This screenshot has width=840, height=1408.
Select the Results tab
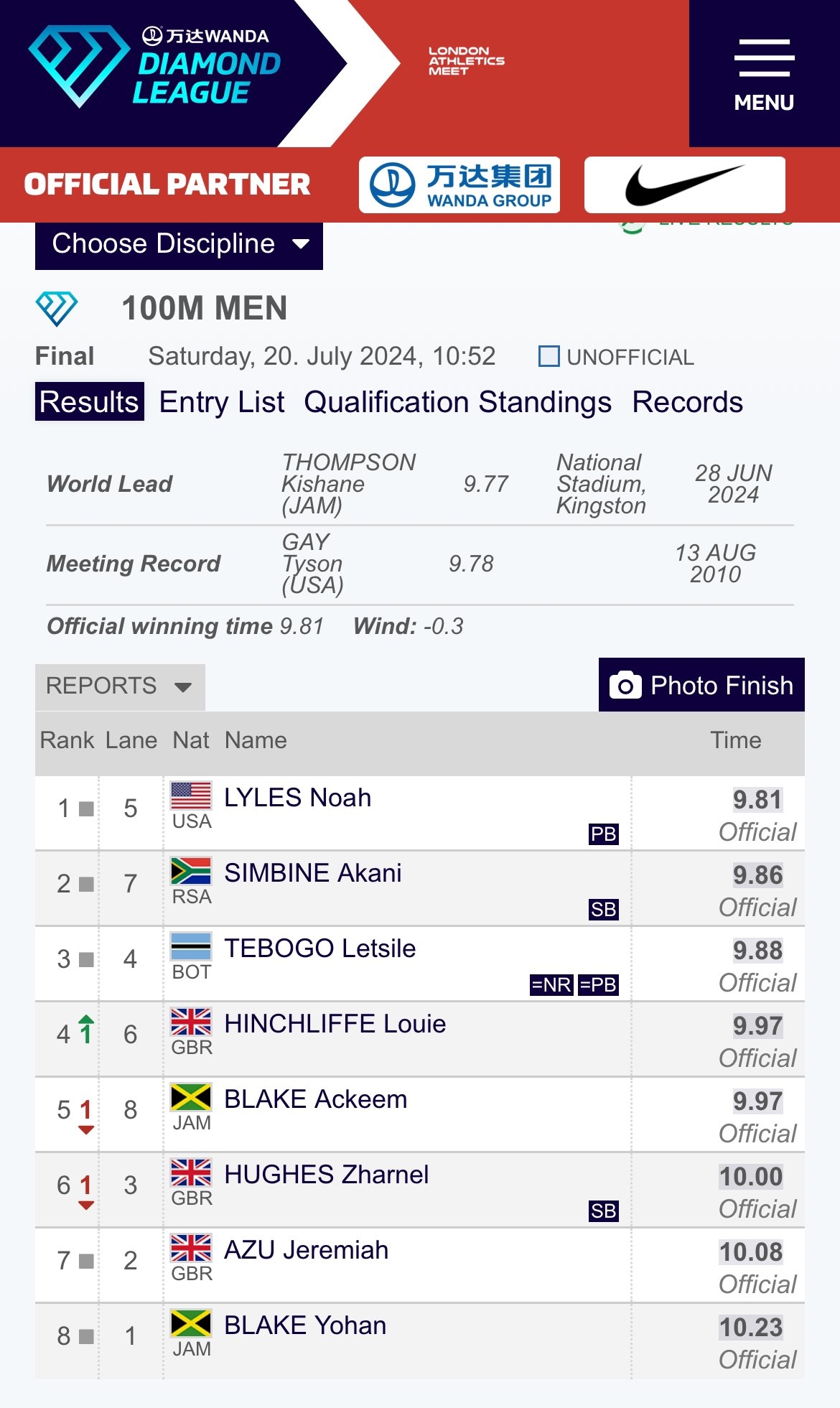pyautogui.click(x=89, y=402)
